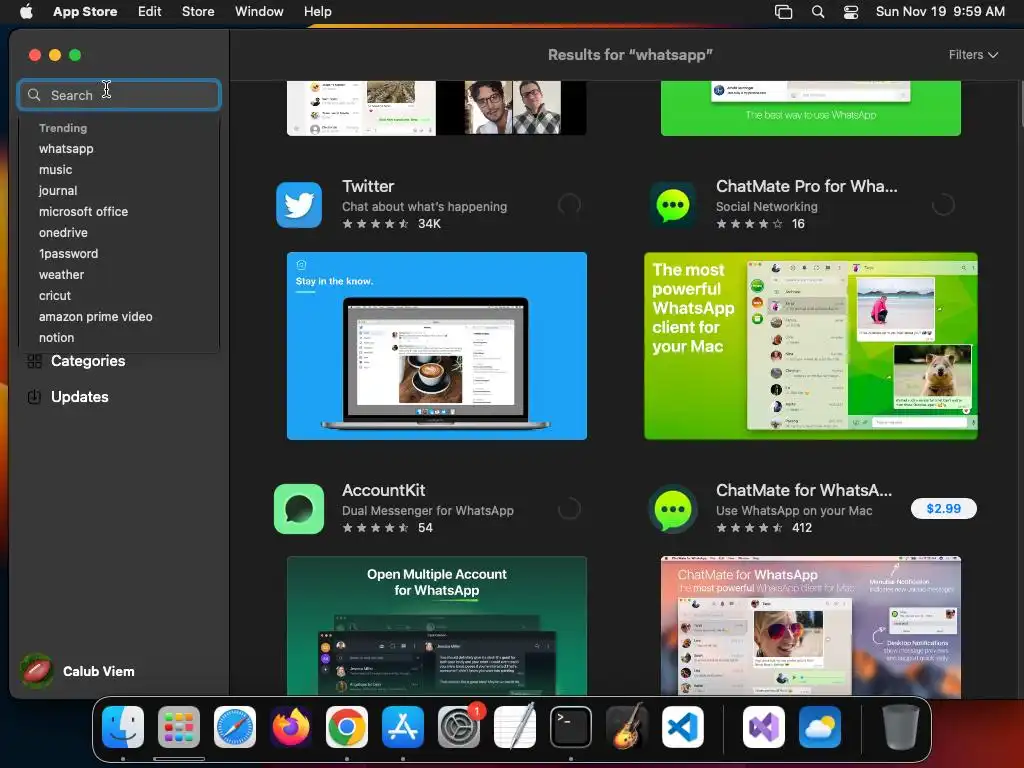Select trending search 'cricut'
1024x768 pixels.
click(55, 296)
